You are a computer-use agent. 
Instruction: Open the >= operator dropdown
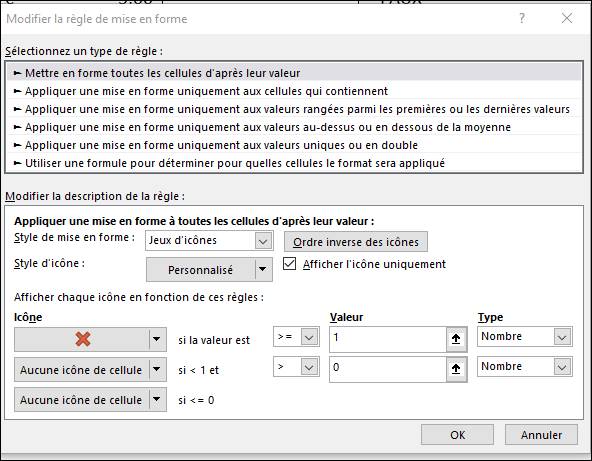pyautogui.click(x=296, y=337)
